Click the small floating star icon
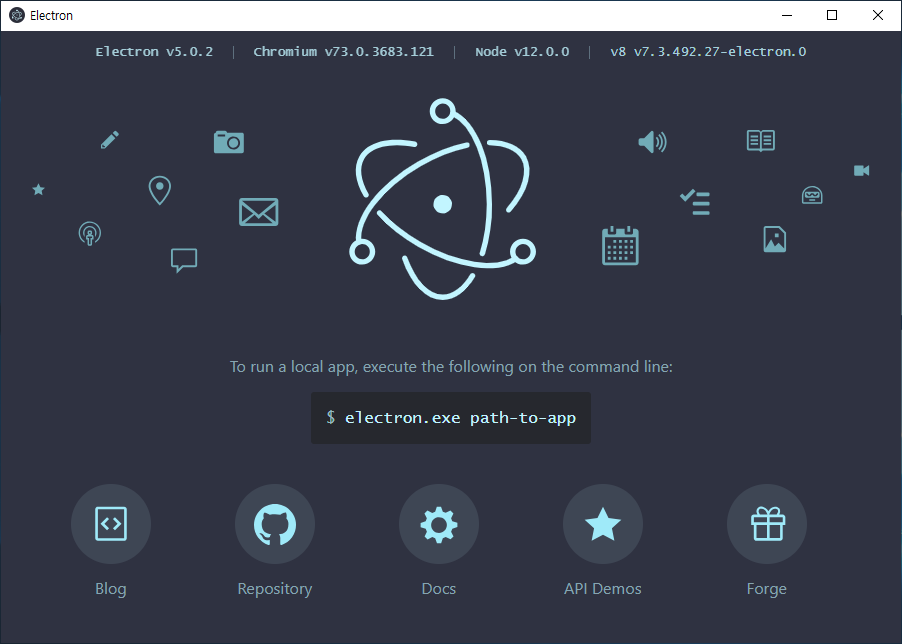Image resolution: width=902 pixels, height=644 pixels. (39, 189)
